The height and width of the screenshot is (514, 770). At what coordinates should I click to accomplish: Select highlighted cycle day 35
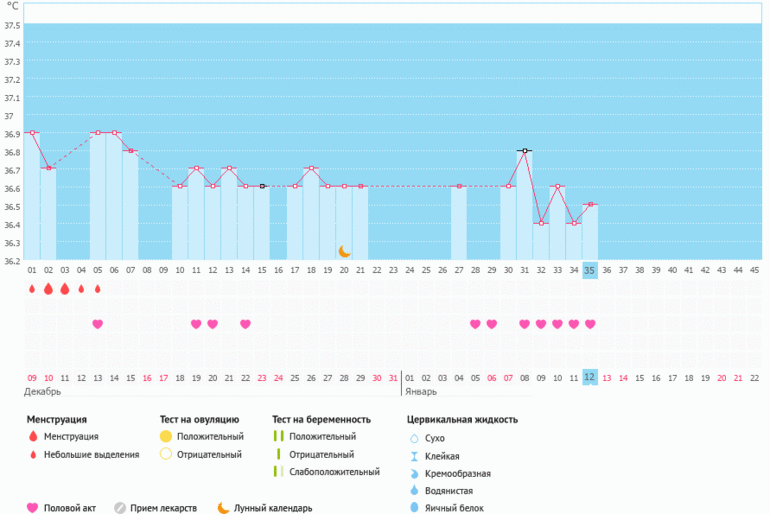[590, 270]
